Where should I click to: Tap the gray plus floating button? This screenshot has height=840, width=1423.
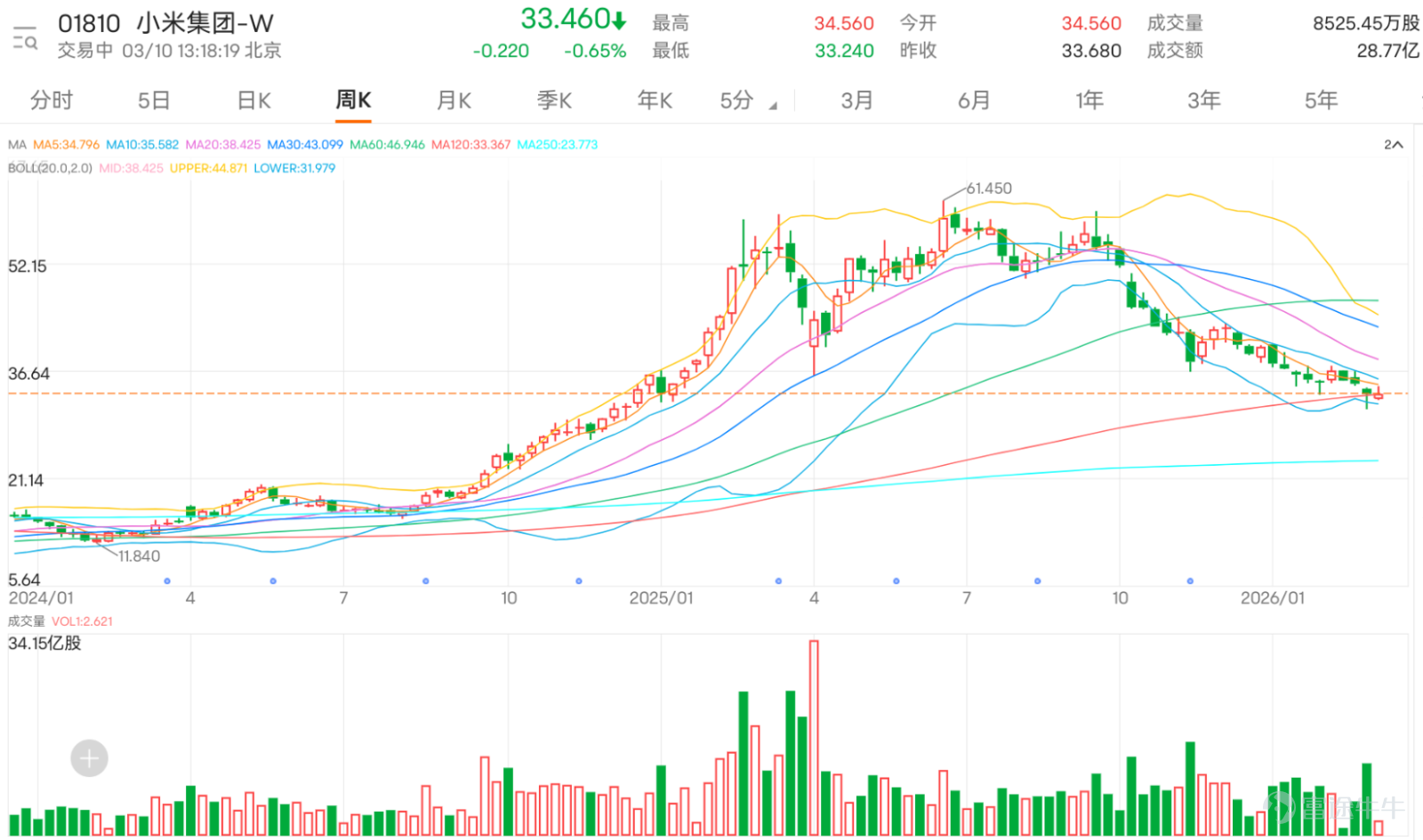(x=89, y=758)
